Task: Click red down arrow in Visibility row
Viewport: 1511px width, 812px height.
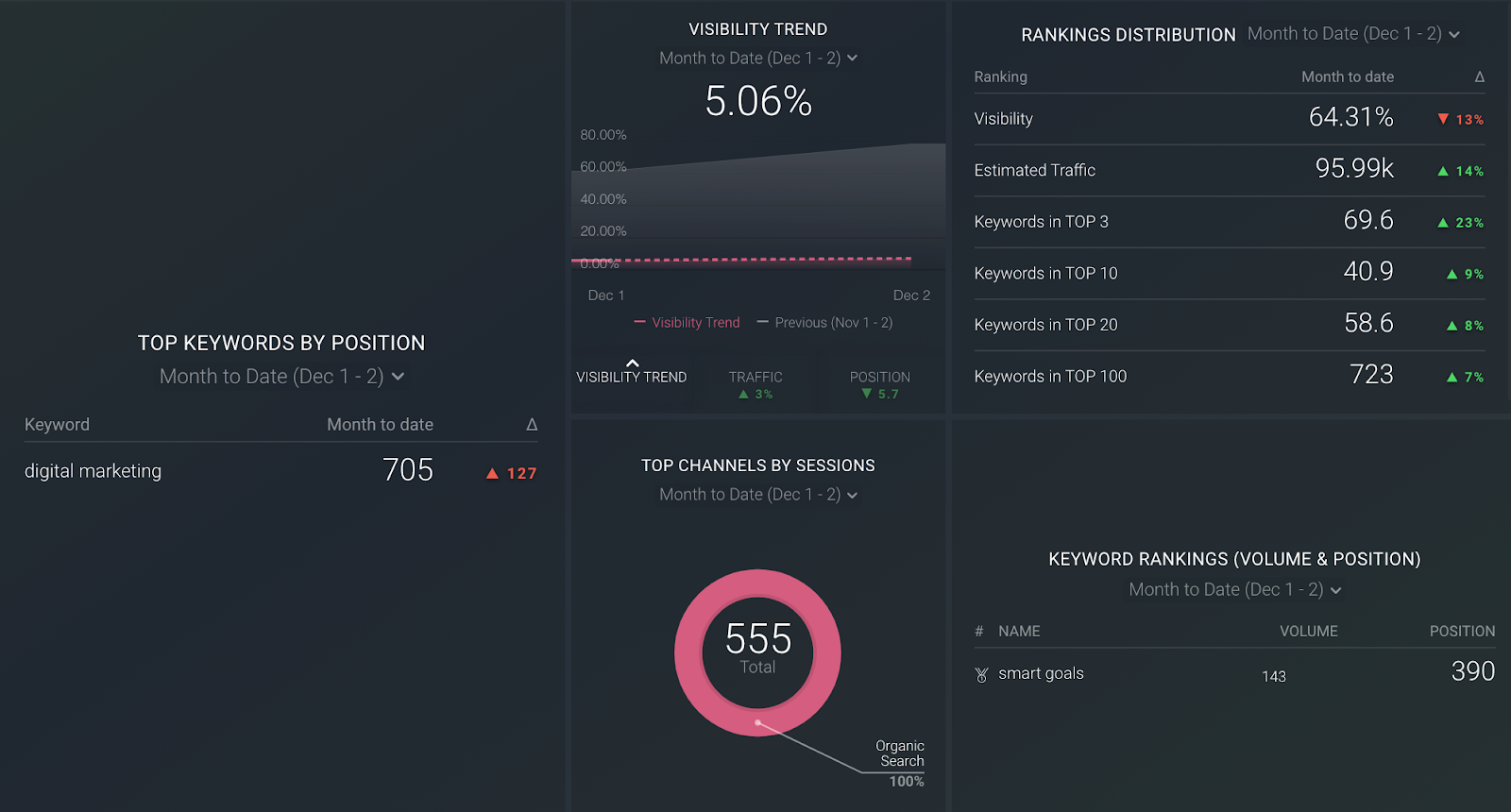Action: click(1443, 119)
